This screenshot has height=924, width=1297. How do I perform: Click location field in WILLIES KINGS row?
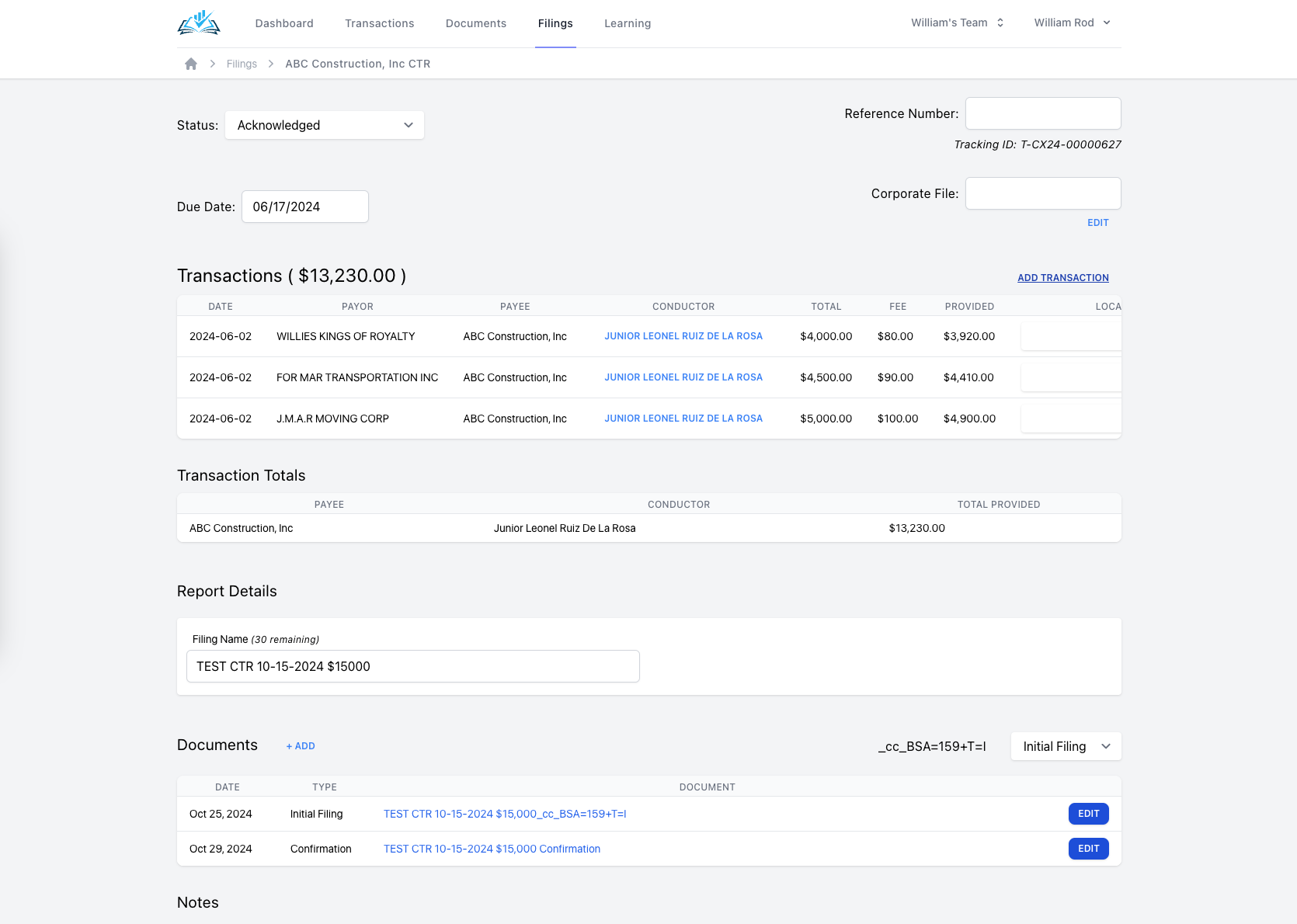pyautogui.click(x=1071, y=336)
